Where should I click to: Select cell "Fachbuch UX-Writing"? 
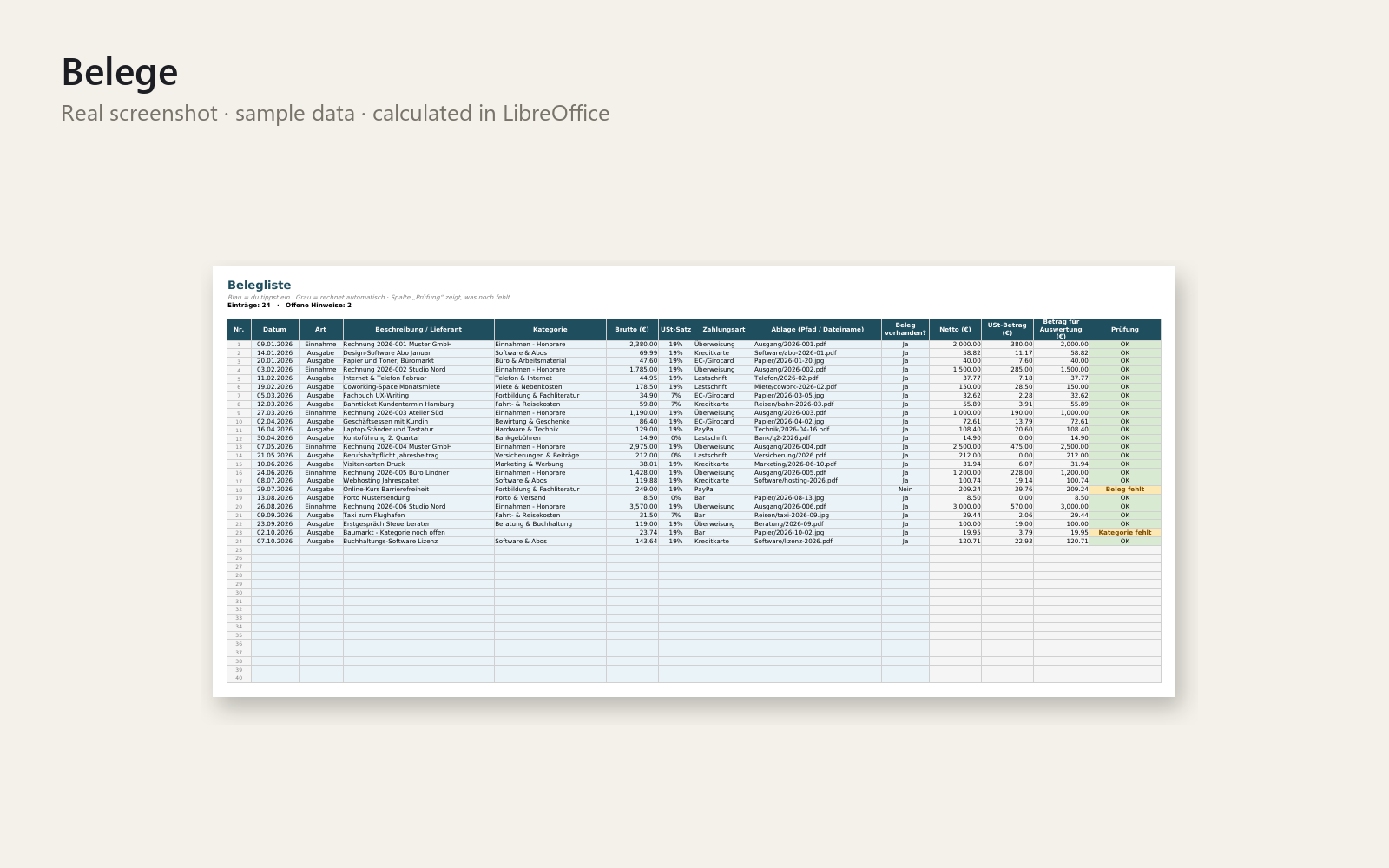click(418, 396)
